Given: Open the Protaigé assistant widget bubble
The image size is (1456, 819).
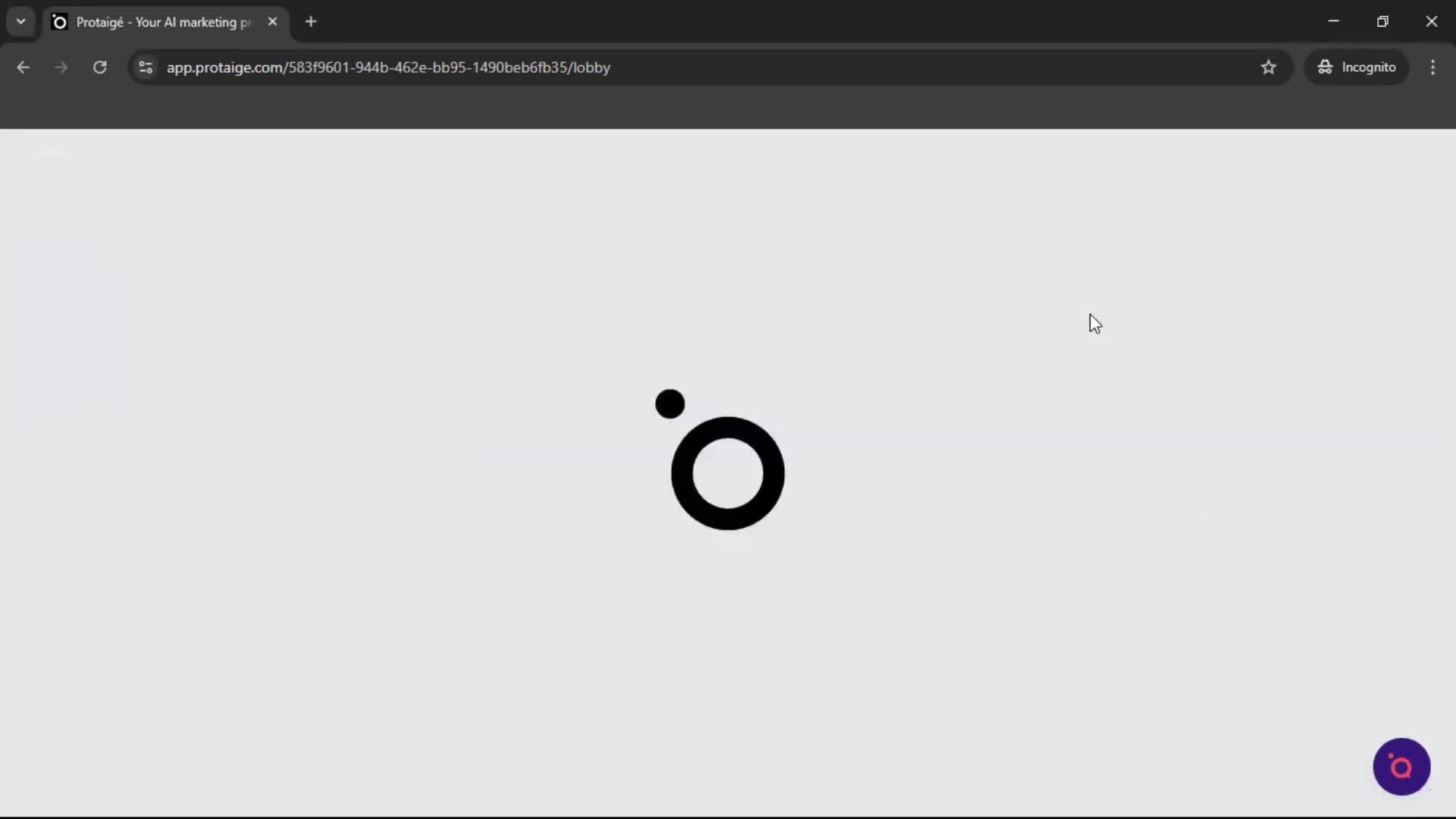Looking at the screenshot, I should 1401,767.
